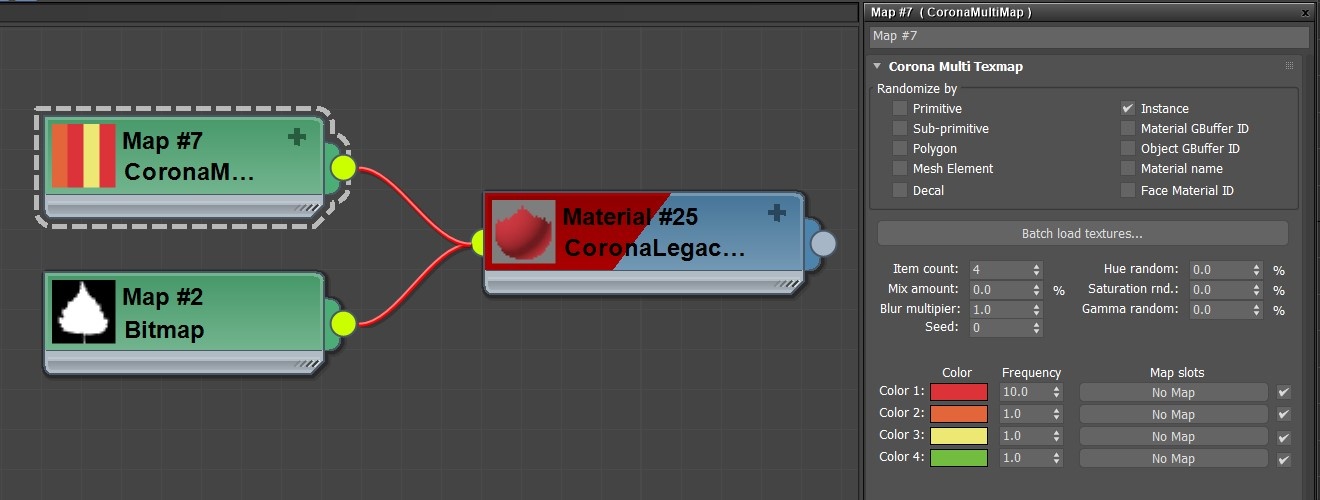1320x500 pixels.
Task: Disable the Color 3 map slot checkbox
Action: pos(1284,438)
